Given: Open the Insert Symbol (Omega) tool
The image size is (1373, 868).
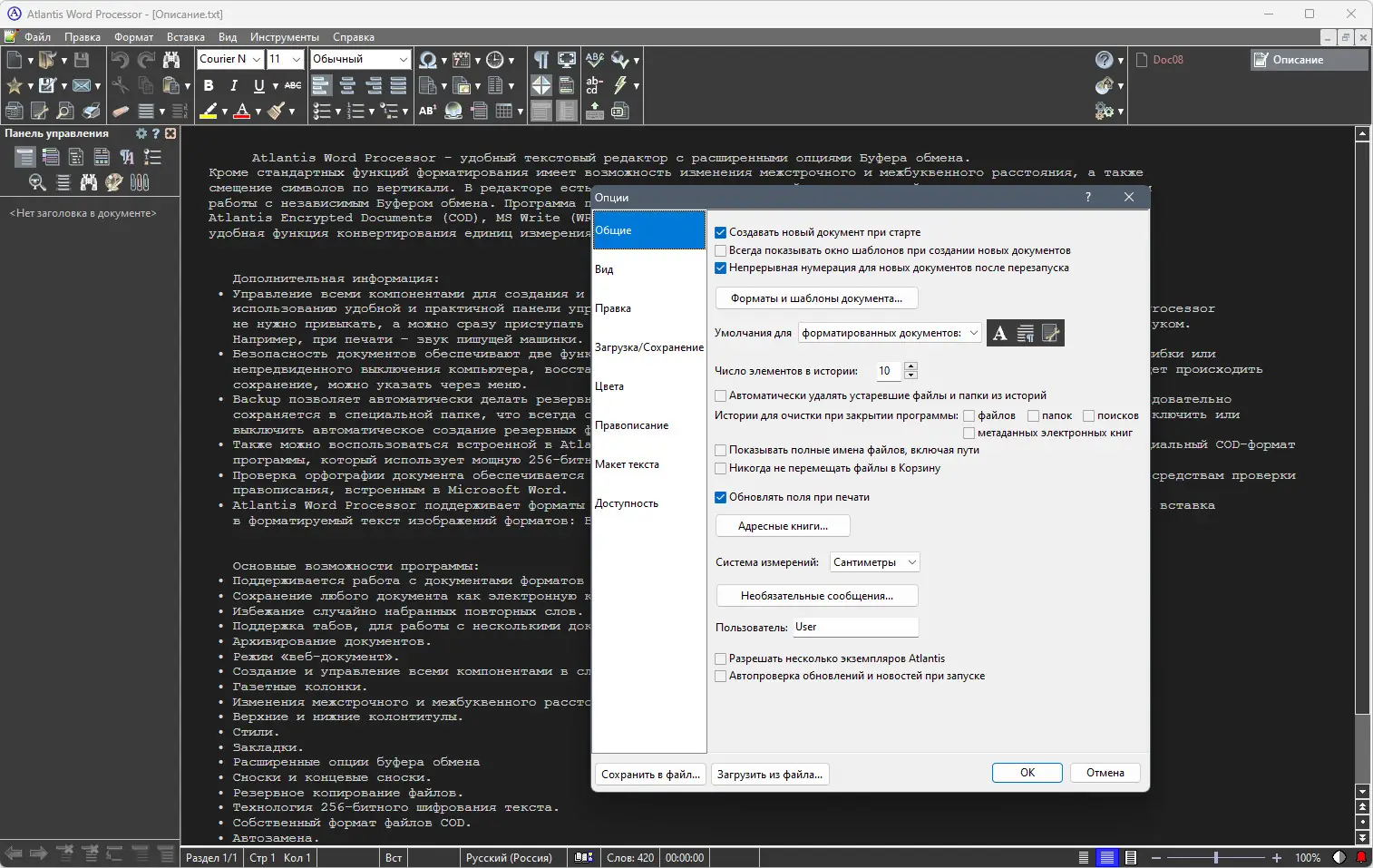Looking at the screenshot, I should click(x=426, y=60).
